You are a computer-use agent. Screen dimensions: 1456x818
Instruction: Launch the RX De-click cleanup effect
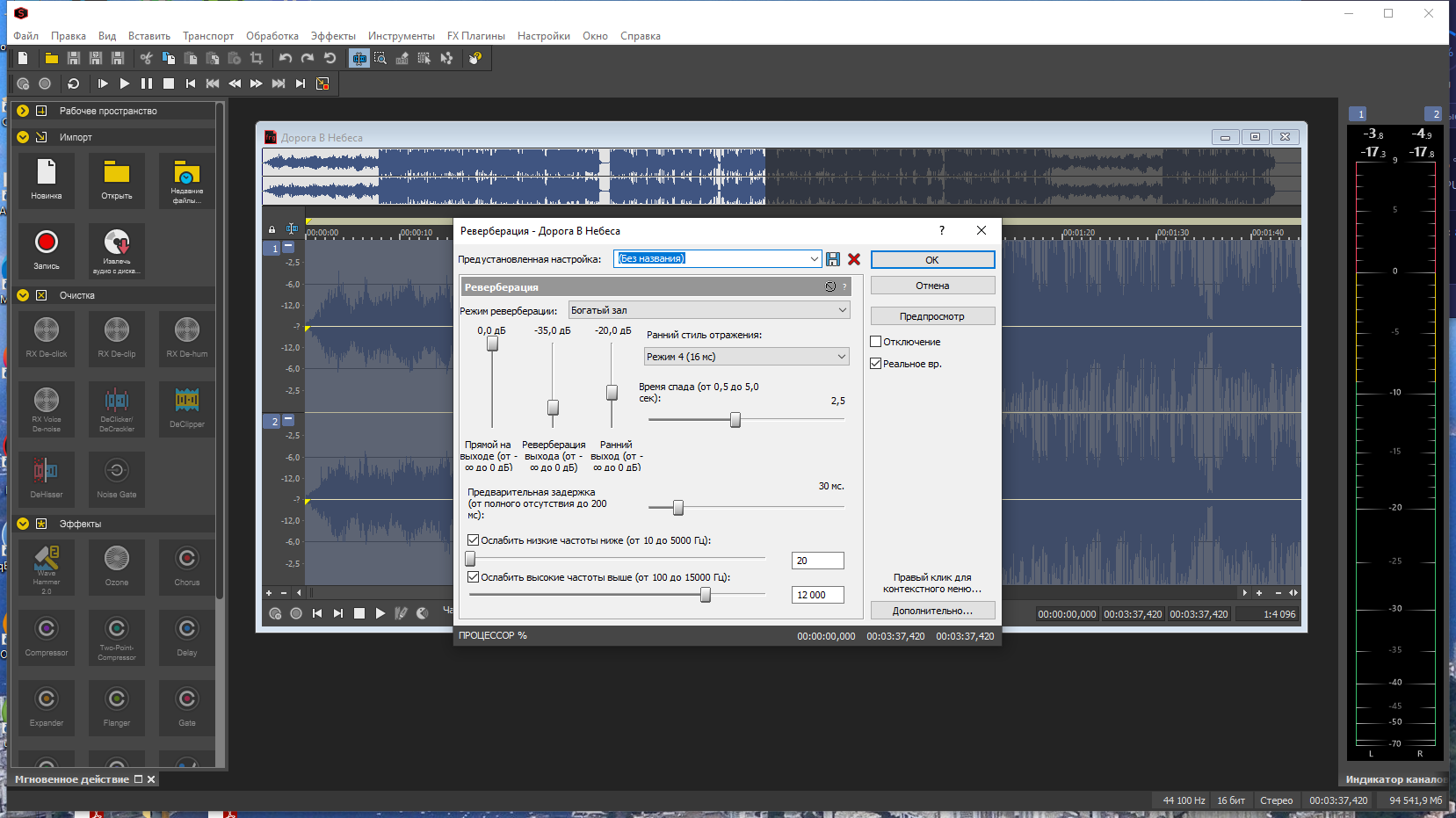(x=47, y=337)
